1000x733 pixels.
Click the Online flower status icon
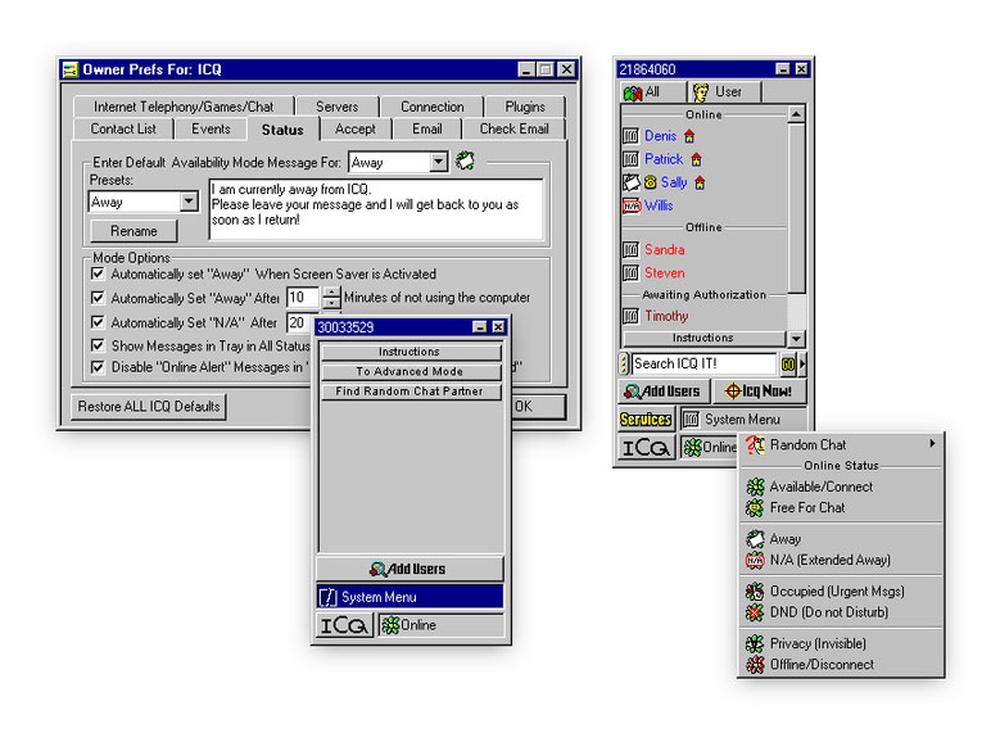692,447
